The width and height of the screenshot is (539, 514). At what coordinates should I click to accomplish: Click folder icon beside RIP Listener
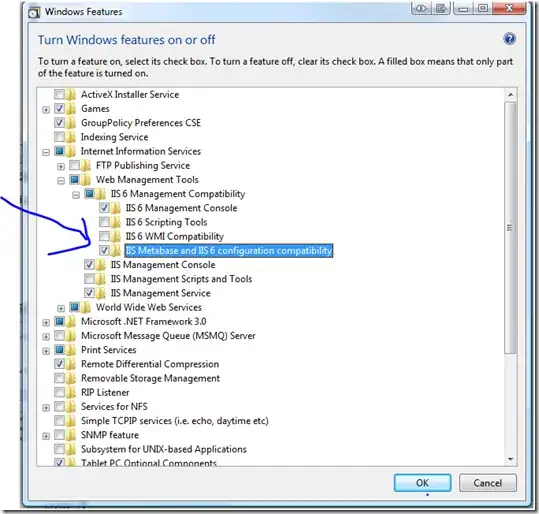point(71,393)
